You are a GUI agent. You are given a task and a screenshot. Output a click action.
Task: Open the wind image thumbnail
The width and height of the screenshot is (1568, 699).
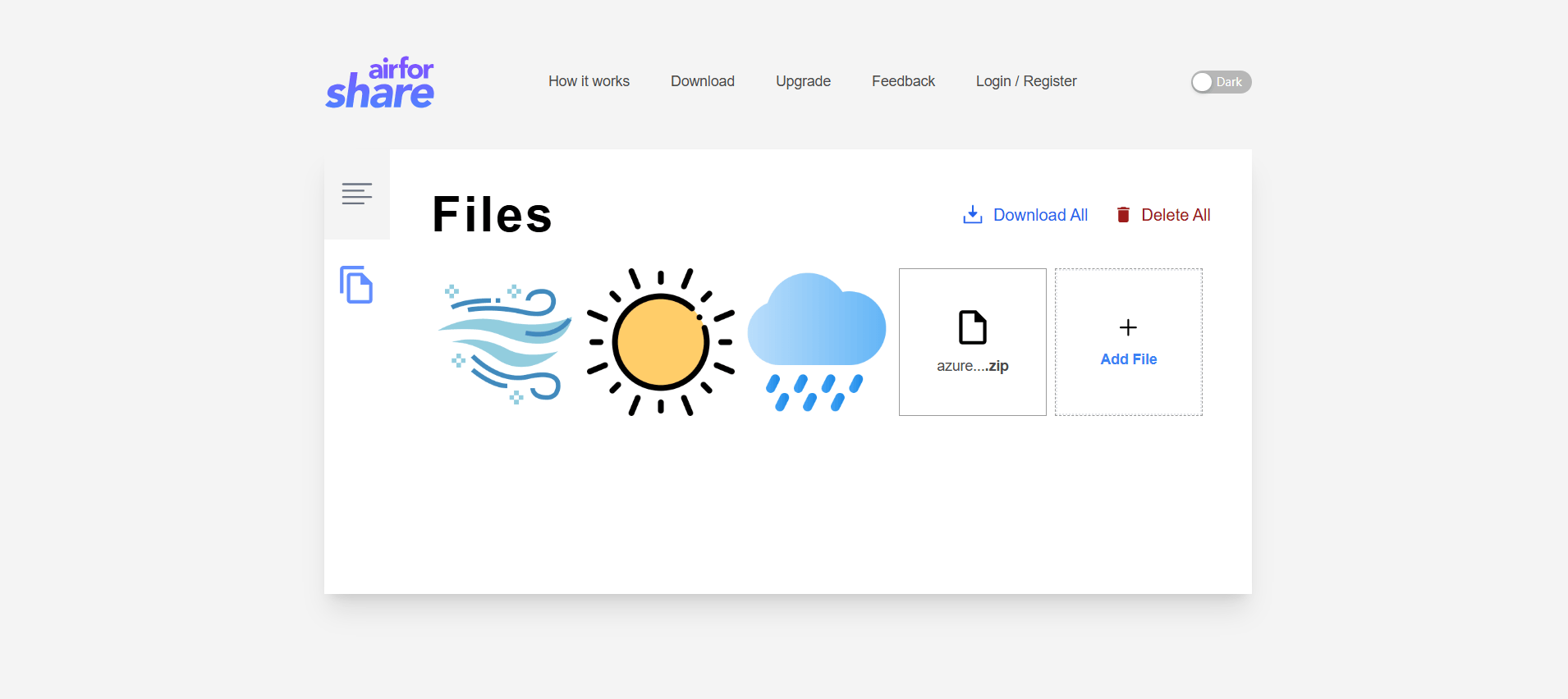tap(505, 342)
